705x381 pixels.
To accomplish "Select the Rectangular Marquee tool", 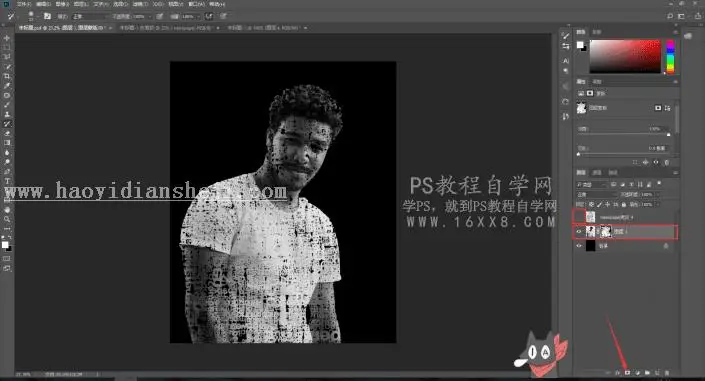I will [x=7, y=48].
